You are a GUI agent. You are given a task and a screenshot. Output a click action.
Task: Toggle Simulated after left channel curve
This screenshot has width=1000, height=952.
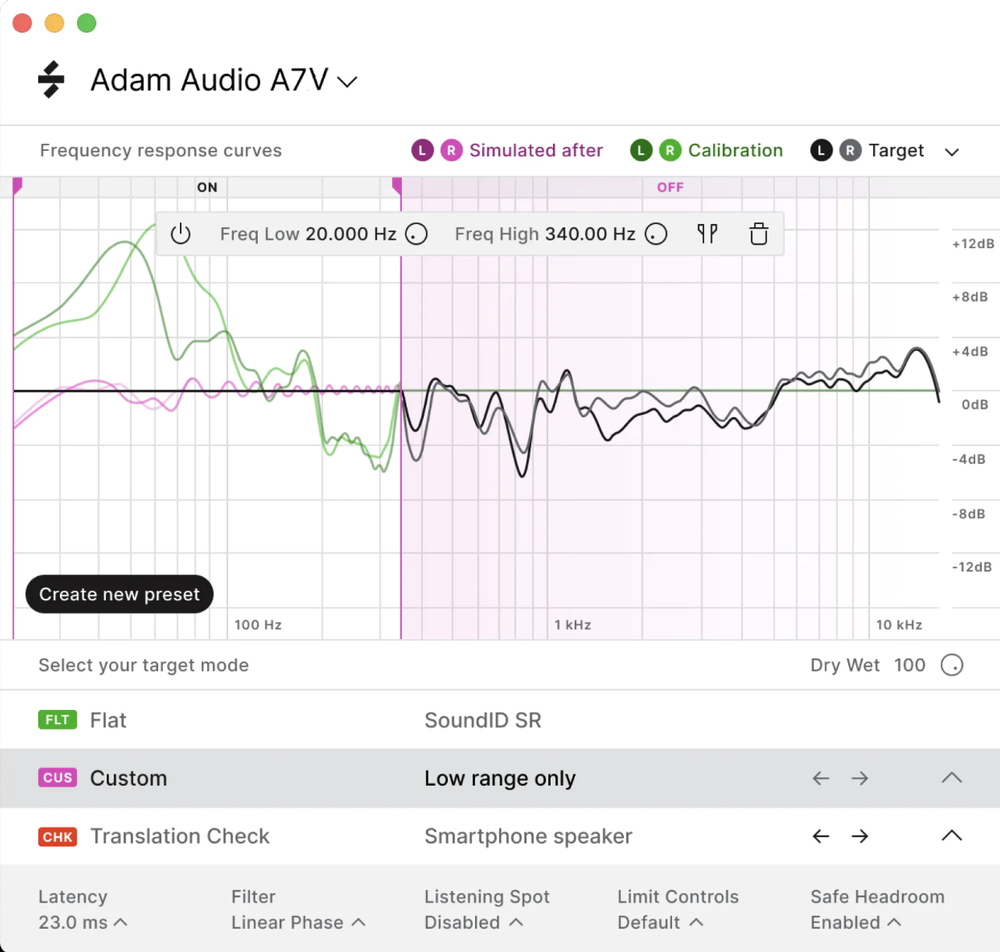pos(422,150)
